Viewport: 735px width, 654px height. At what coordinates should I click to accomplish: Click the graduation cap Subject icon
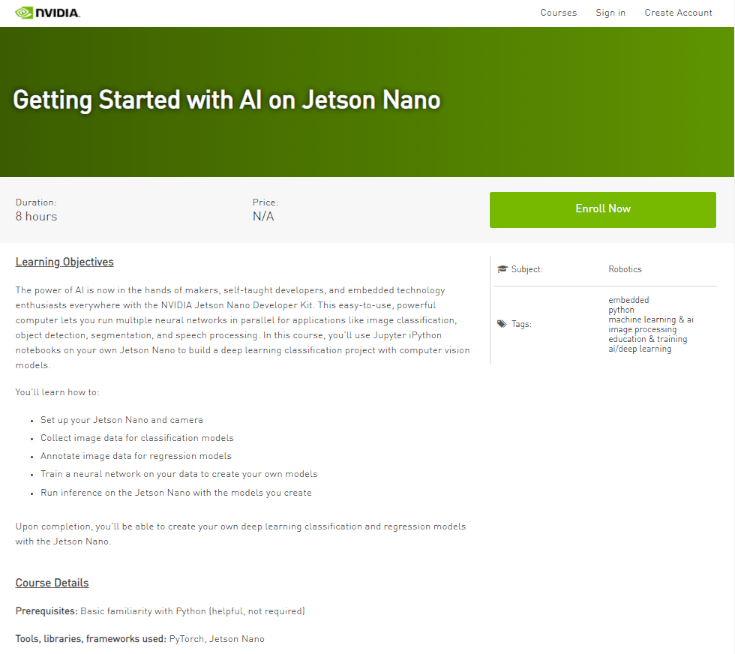coord(502,269)
